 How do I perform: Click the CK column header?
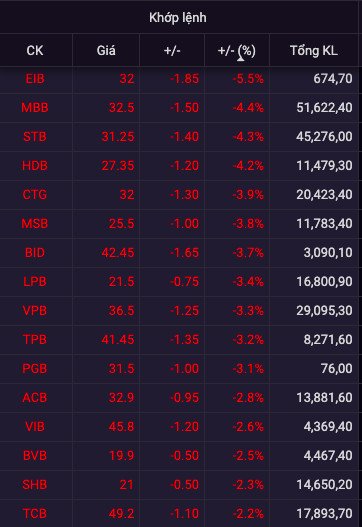click(35, 51)
